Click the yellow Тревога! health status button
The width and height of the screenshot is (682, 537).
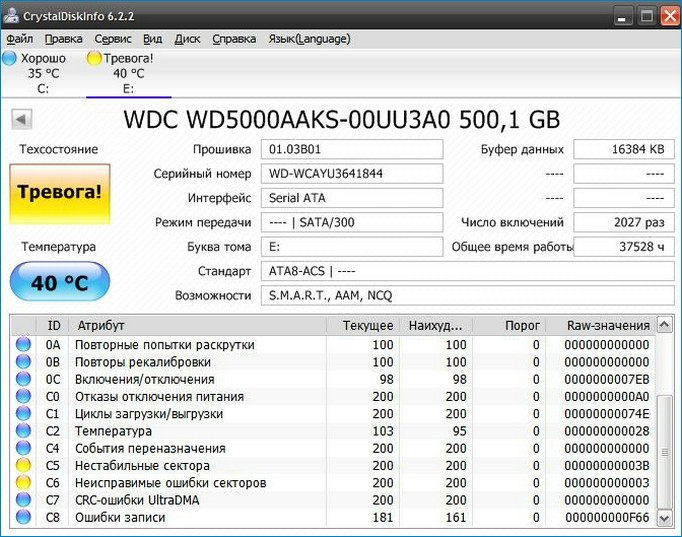click(x=59, y=194)
